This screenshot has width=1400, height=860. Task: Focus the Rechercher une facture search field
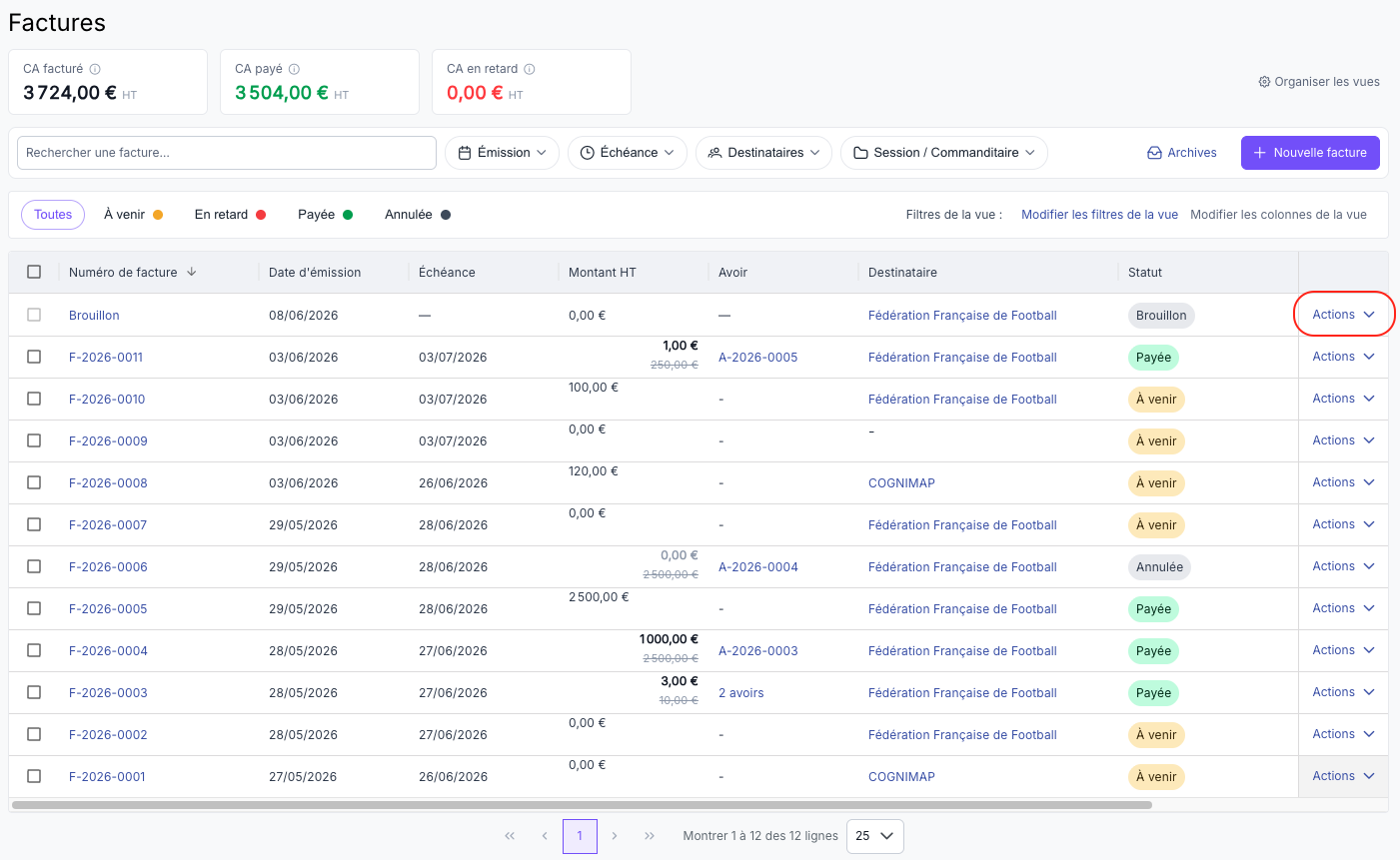pyautogui.click(x=227, y=153)
